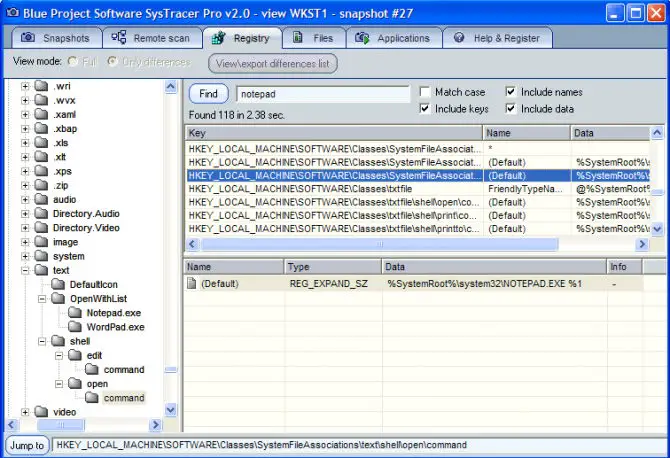Click the REG_EXPAND_SZ type cell

(329, 284)
